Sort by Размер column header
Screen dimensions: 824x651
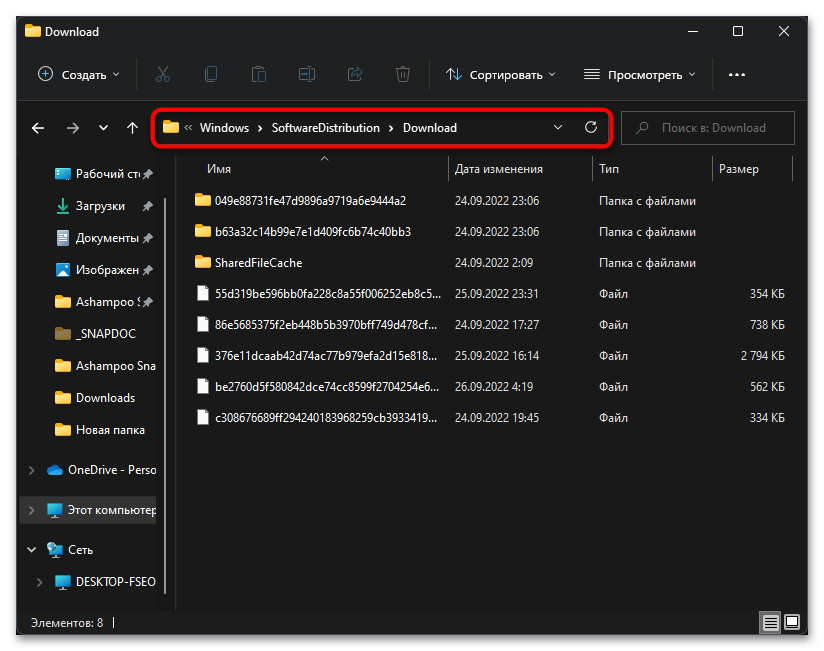739,169
